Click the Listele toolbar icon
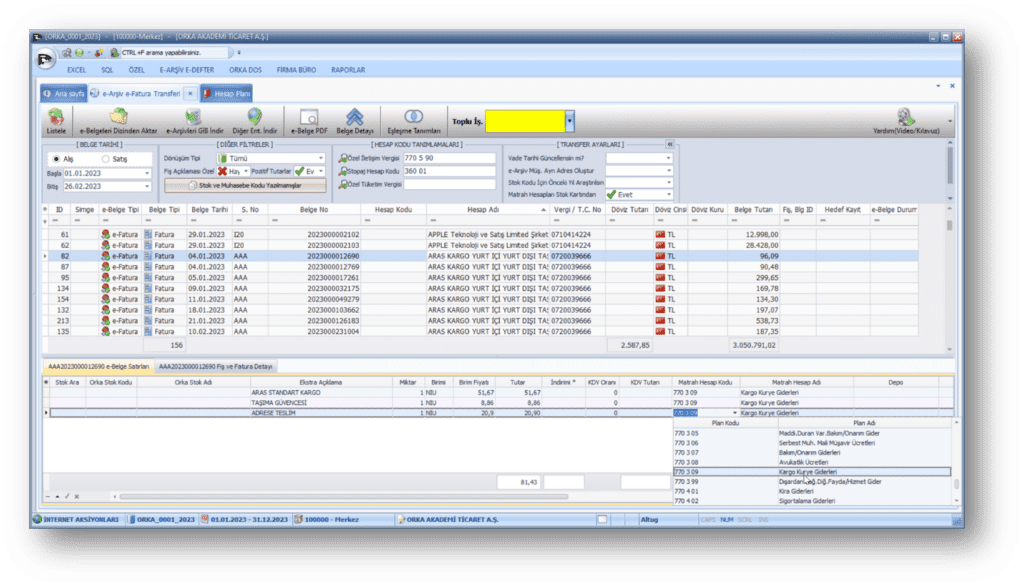The image size is (1024, 588). [x=56, y=122]
